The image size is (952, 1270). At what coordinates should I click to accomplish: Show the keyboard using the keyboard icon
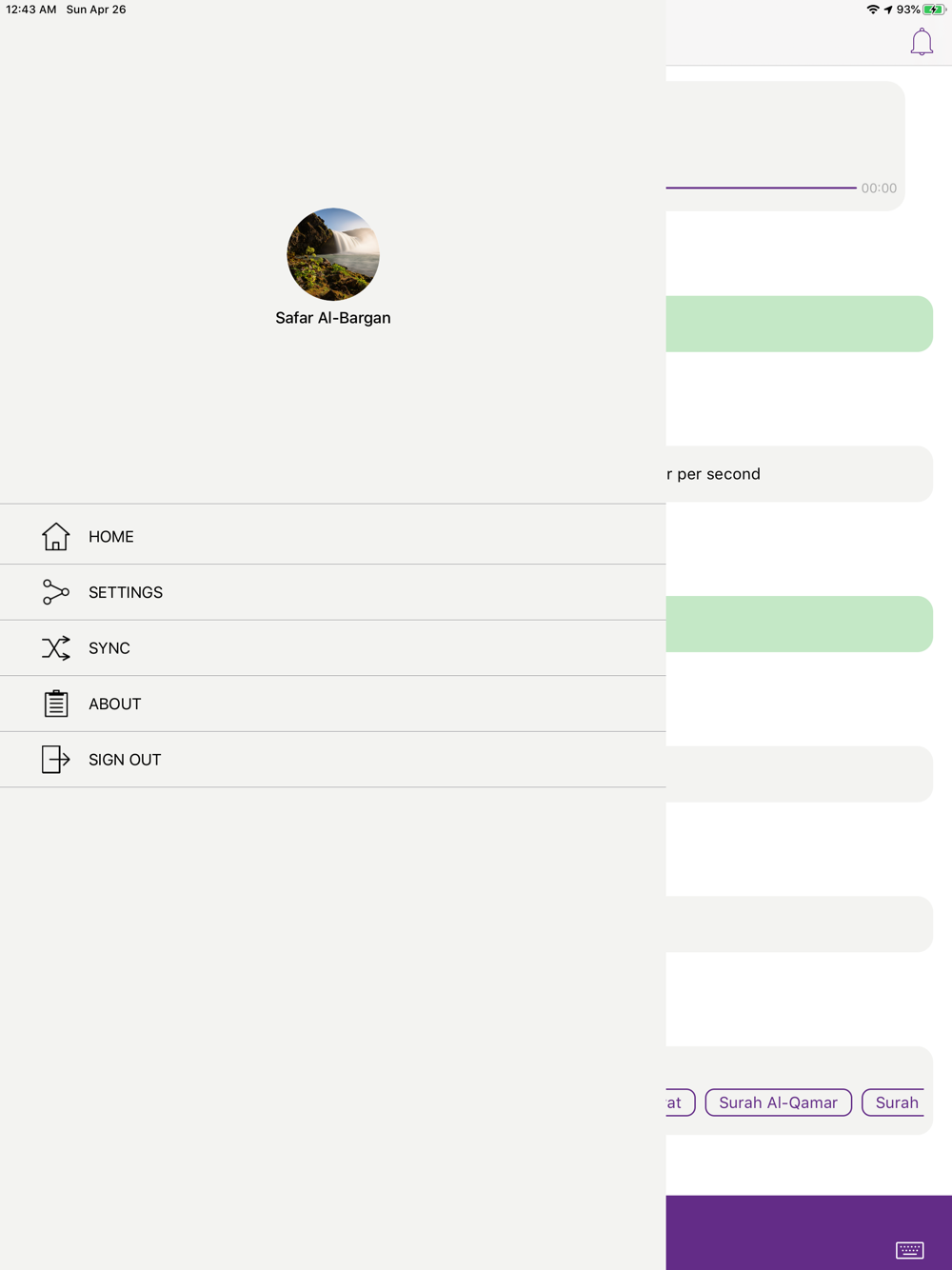click(910, 1250)
